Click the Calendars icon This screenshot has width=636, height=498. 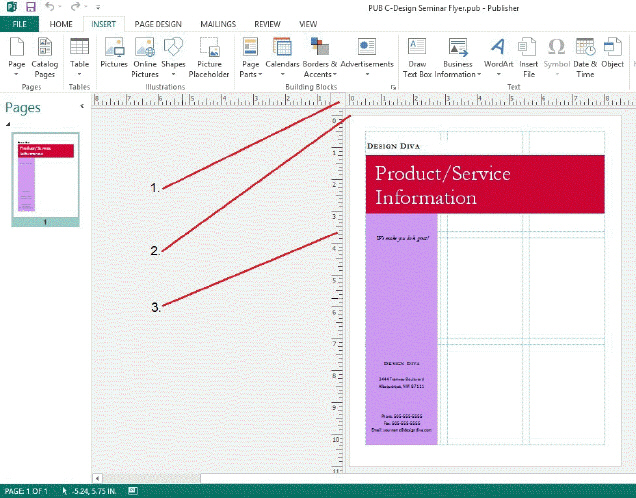coord(282,47)
